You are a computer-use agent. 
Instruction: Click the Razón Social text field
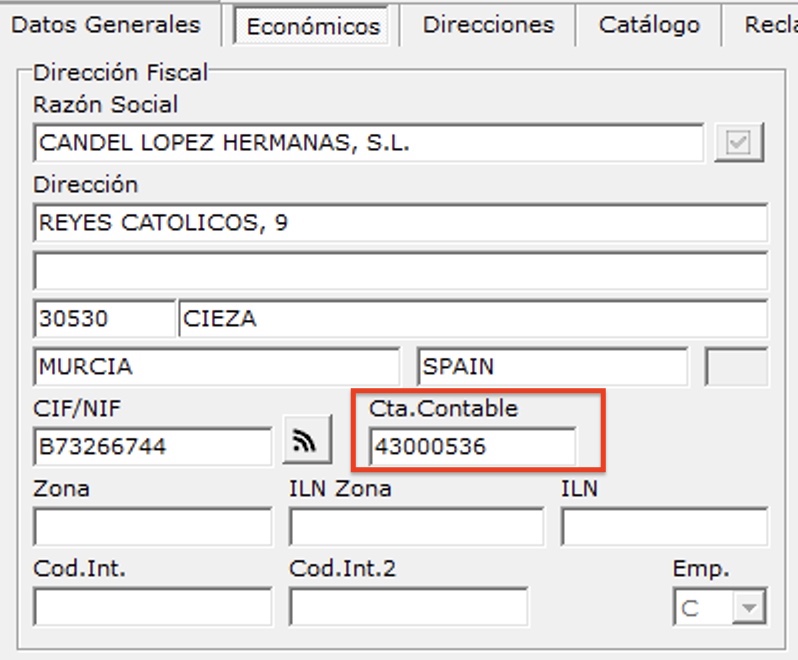[x=368, y=144]
